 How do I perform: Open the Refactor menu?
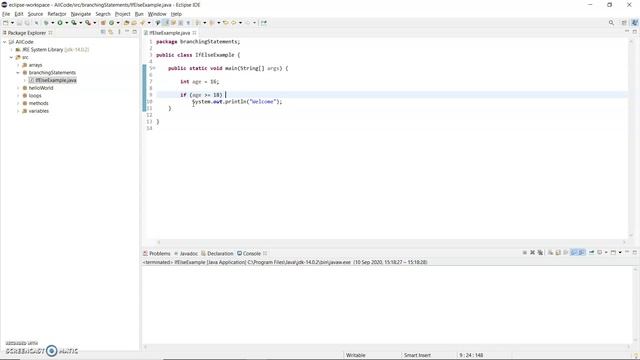pyautogui.click(x=57, y=14)
